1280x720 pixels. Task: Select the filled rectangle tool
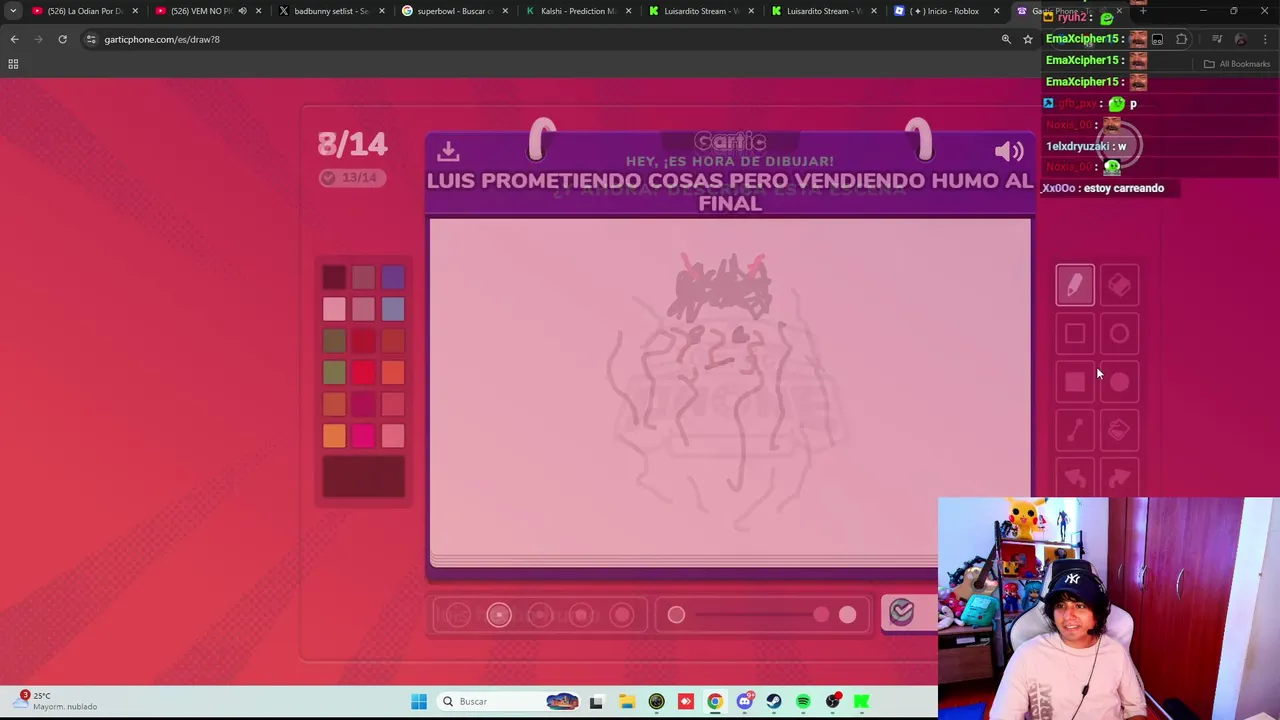click(1075, 382)
